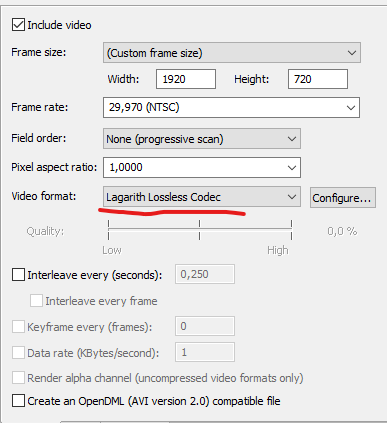The width and height of the screenshot is (387, 423).
Task: Open the Video format dropdown
Action: coord(202,197)
